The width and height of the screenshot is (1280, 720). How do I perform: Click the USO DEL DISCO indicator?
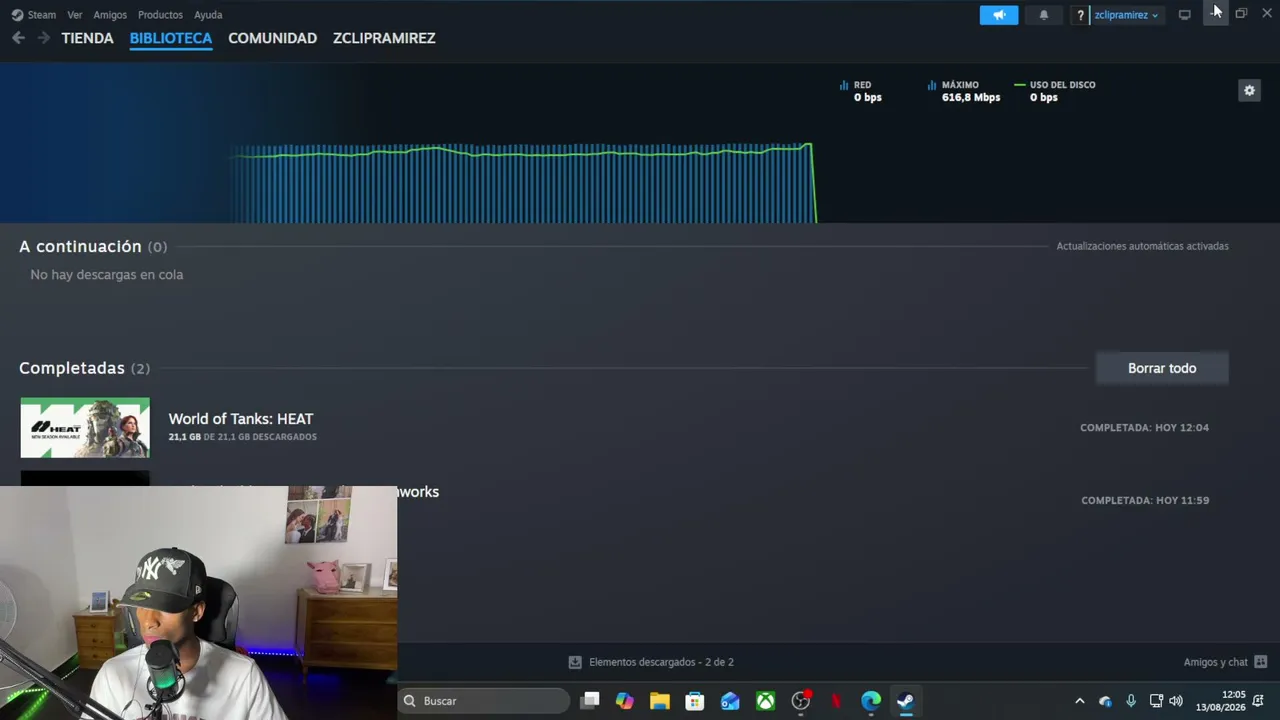click(1055, 91)
